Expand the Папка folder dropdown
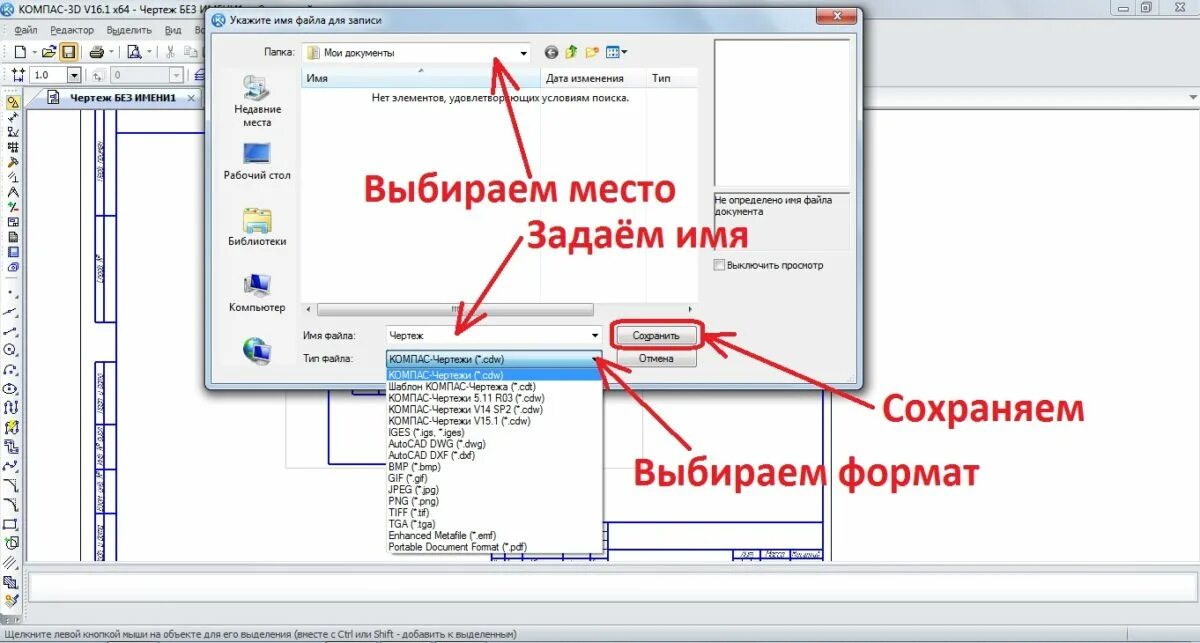Viewport: 1200px width, 643px height. point(523,53)
